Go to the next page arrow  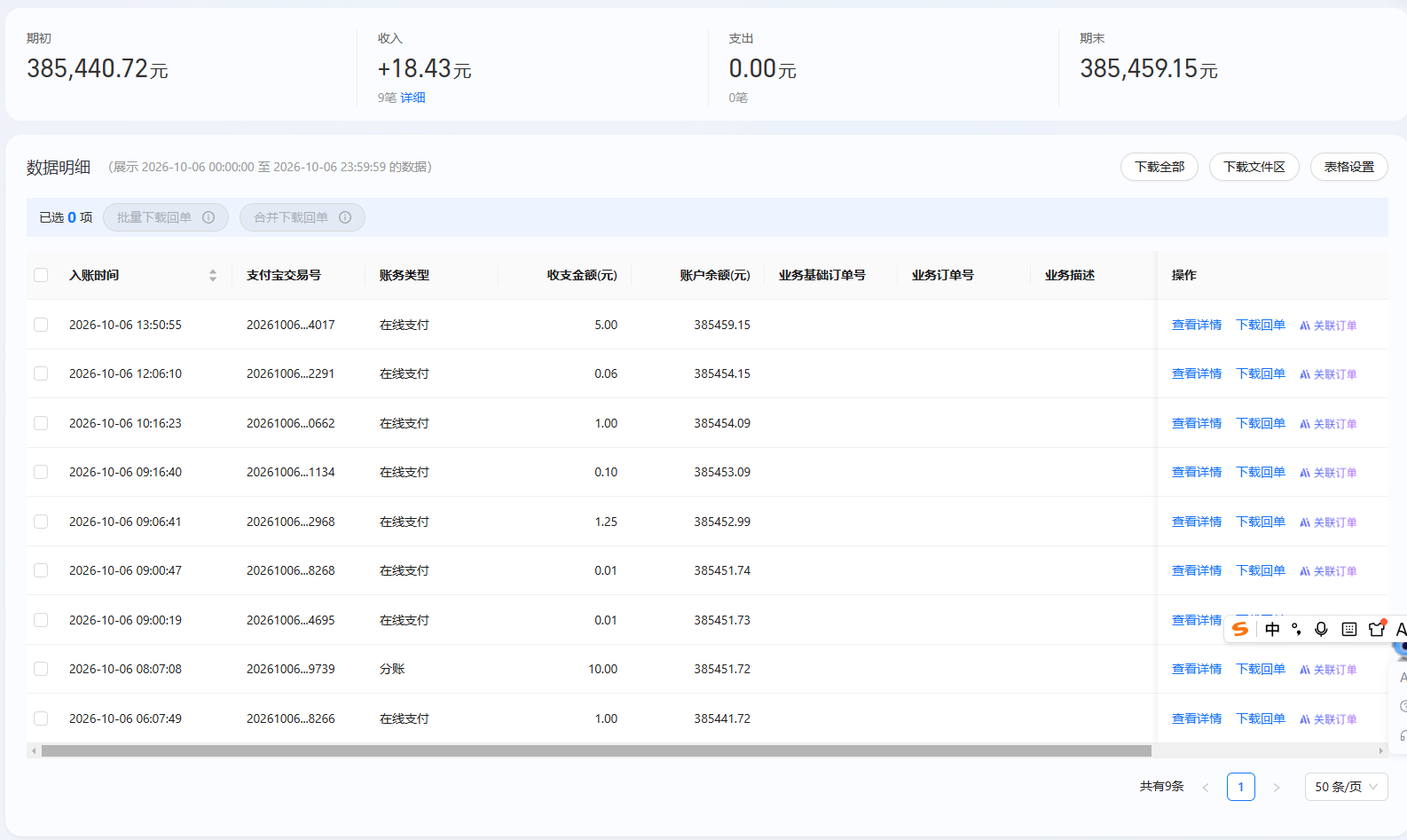1277,787
